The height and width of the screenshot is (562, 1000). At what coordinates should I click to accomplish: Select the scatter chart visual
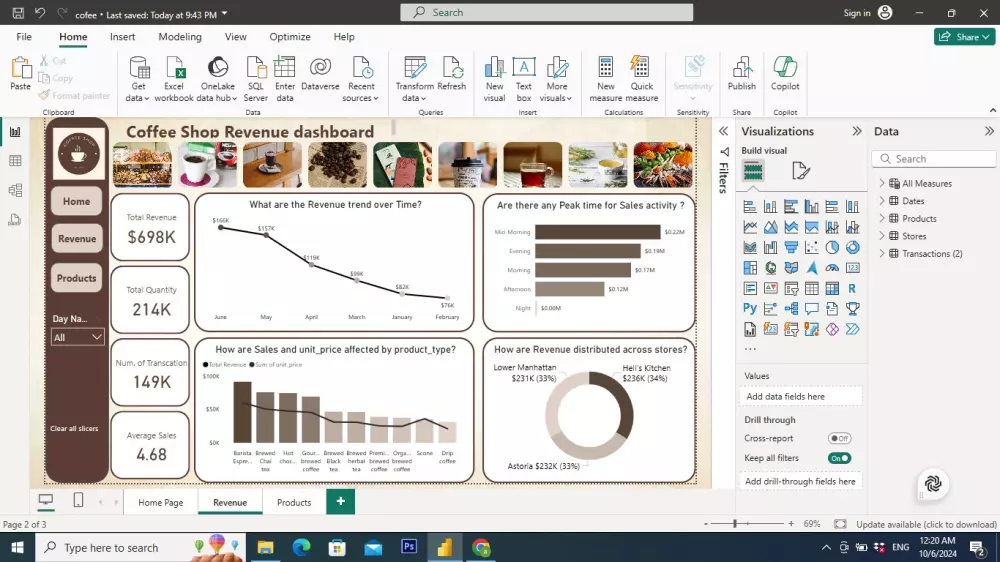[x=811, y=248]
